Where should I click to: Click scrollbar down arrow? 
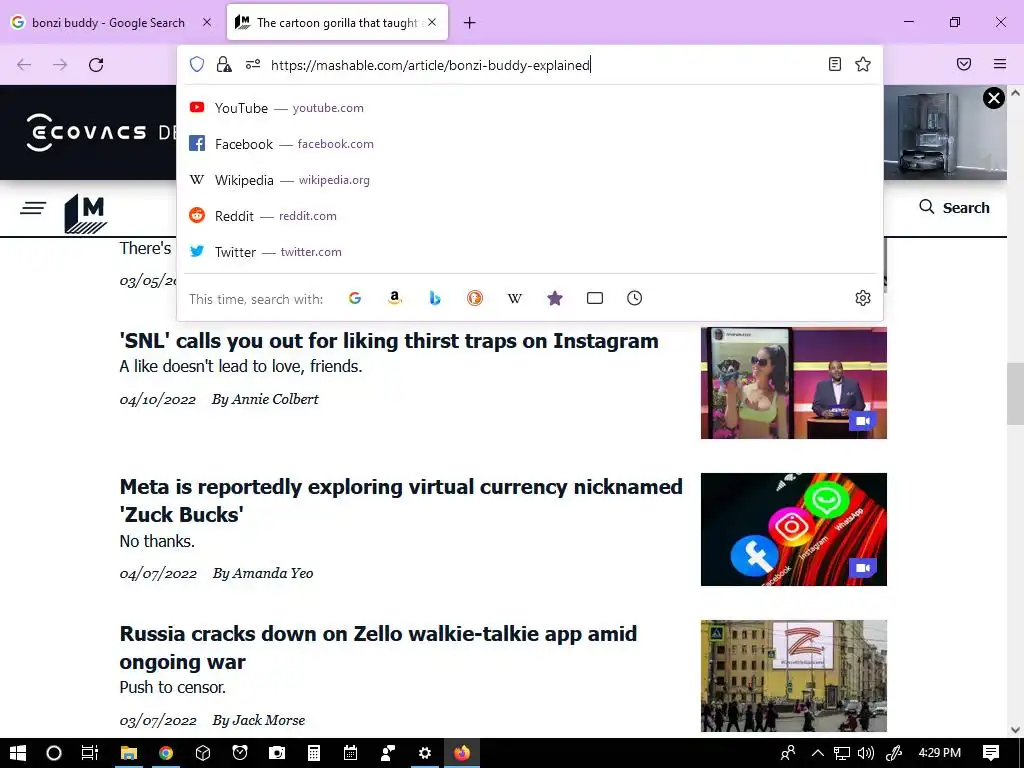(x=1015, y=730)
